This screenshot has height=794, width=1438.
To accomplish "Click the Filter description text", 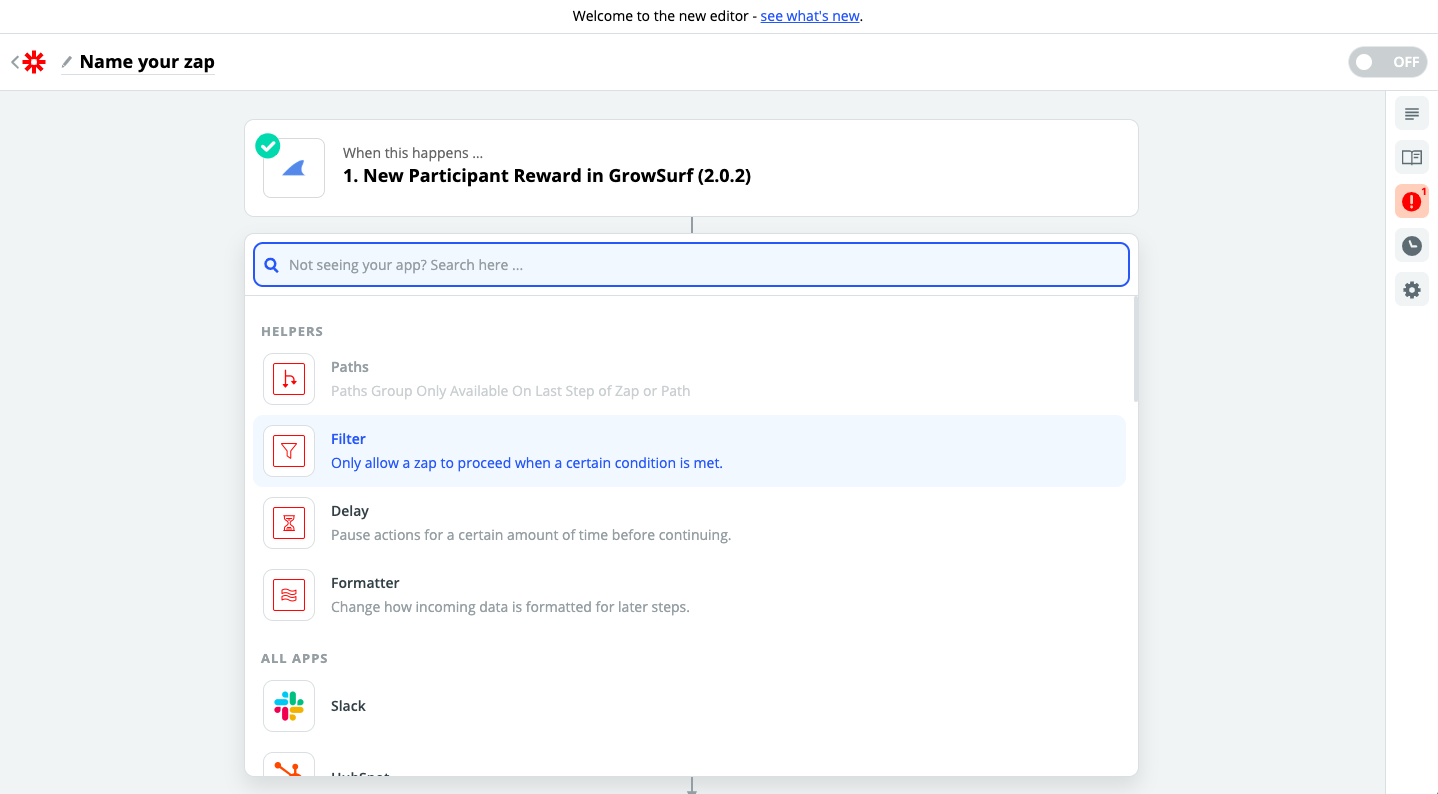I will [x=527, y=463].
